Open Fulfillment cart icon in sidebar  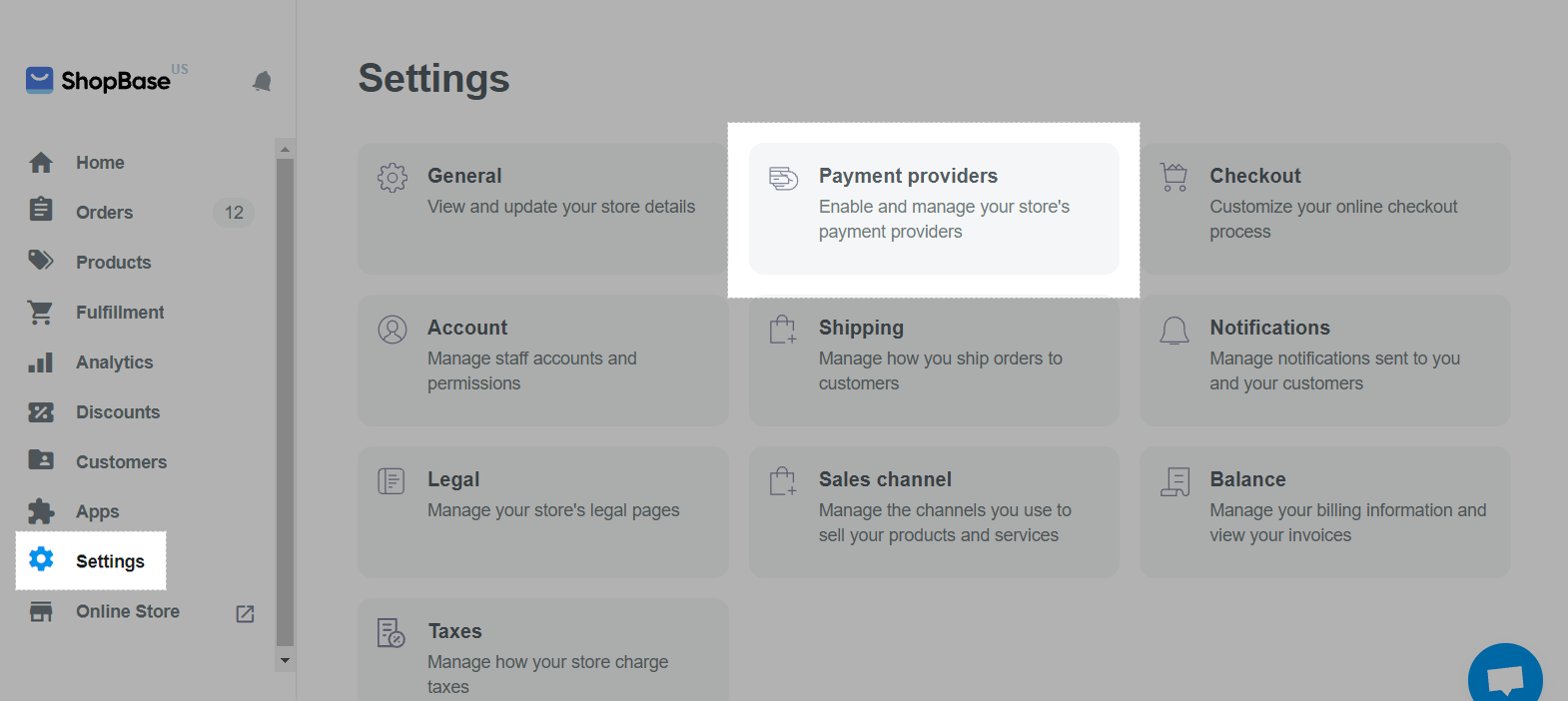coord(40,313)
